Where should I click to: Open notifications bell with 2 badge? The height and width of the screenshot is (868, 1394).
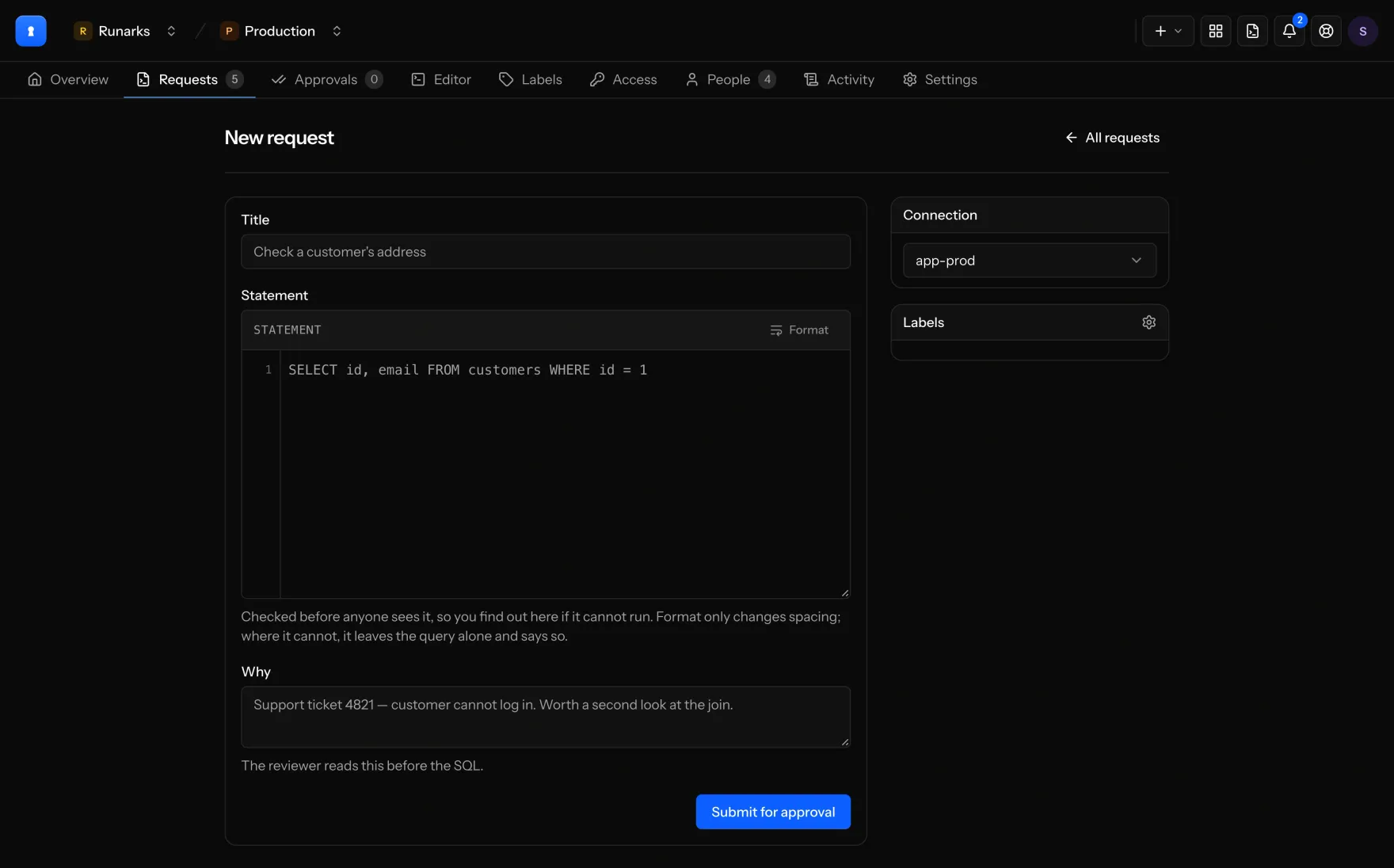[1289, 31]
